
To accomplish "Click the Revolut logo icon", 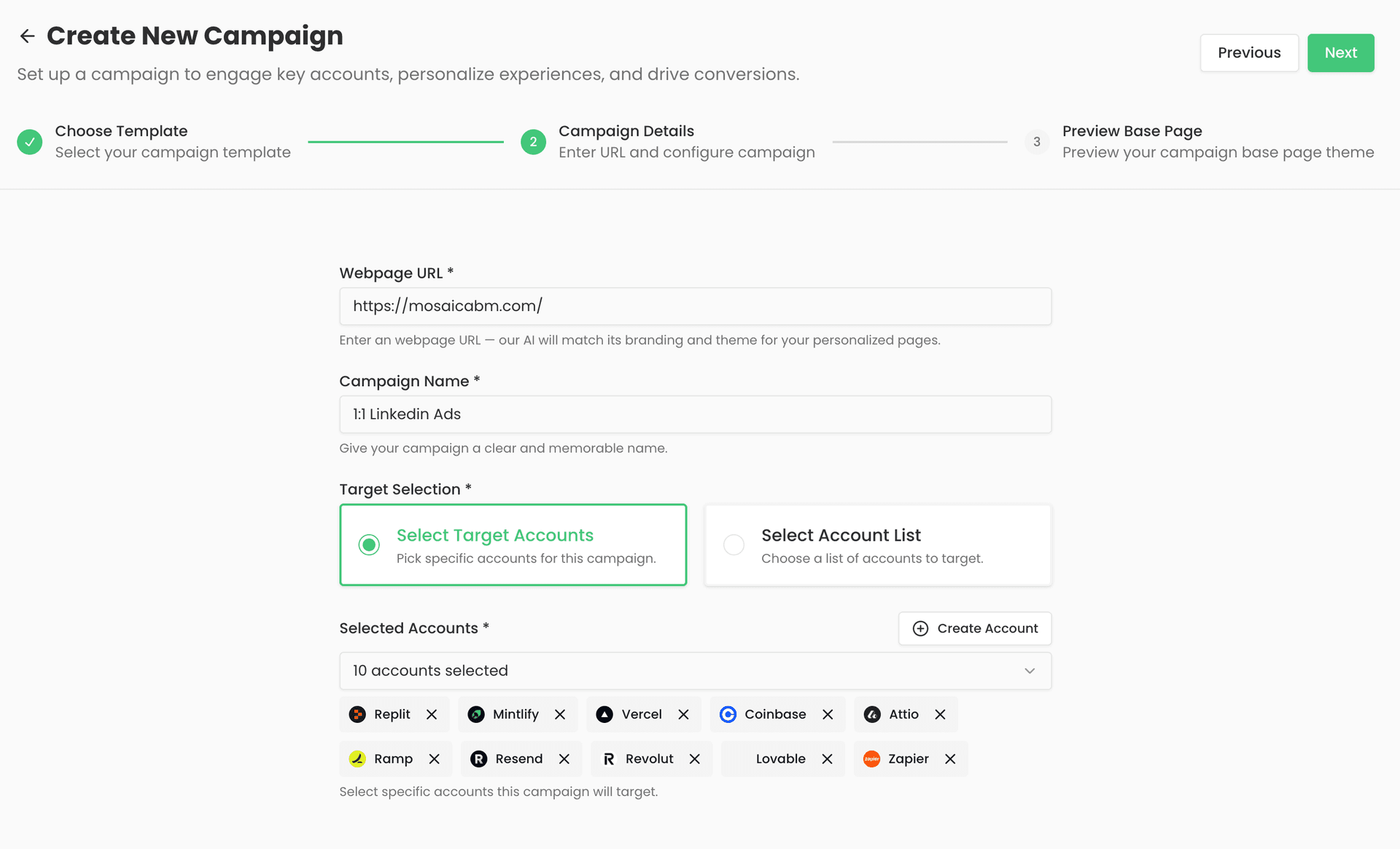I will (609, 759).
